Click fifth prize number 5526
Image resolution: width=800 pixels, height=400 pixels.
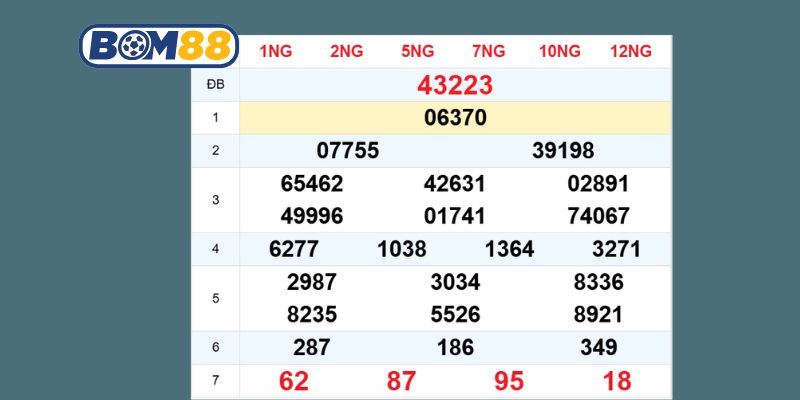(x=455, y=314)
